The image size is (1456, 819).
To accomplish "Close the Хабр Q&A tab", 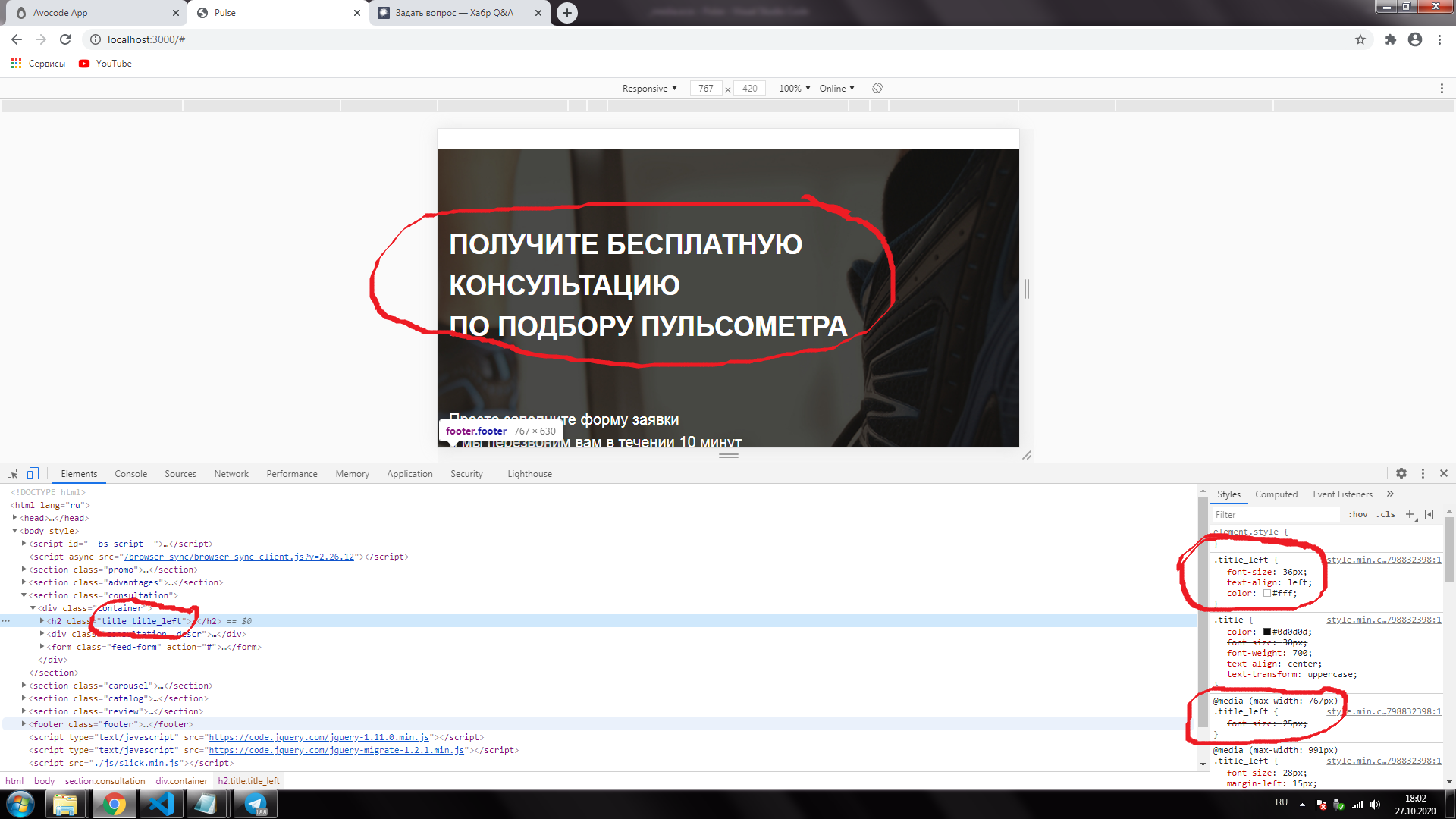I will [538, 13].
